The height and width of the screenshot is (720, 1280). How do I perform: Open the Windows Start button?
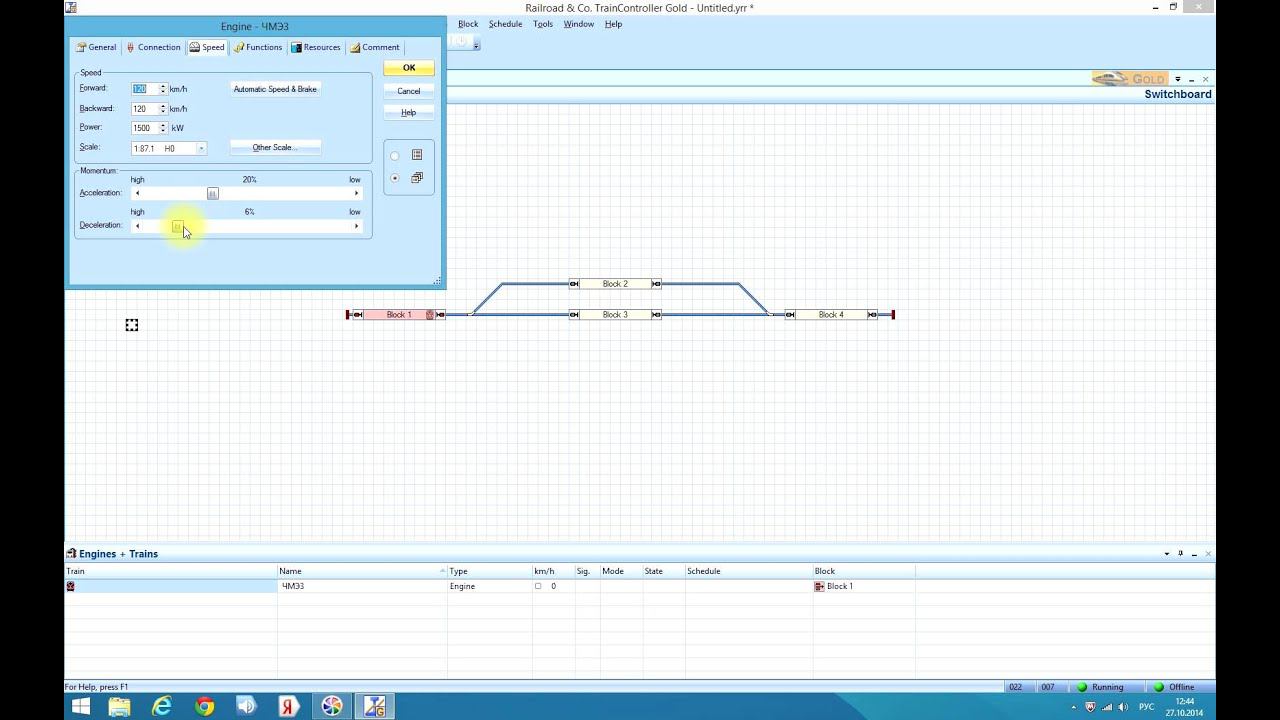(x=81, y=706)
